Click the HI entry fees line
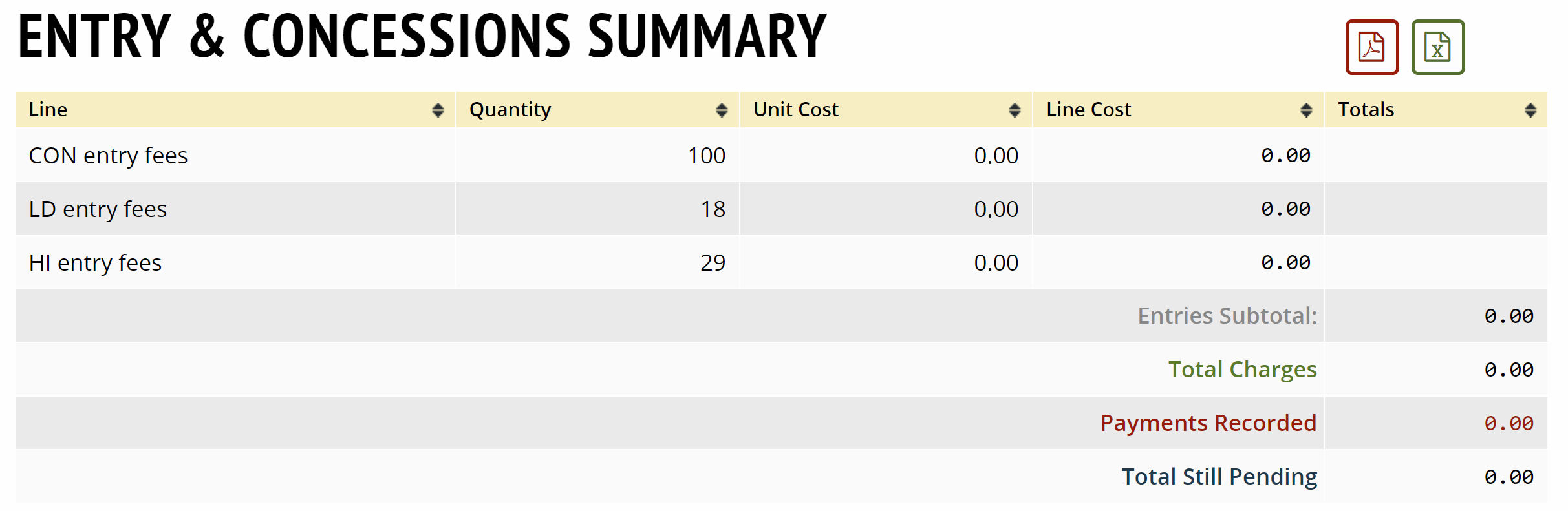Screen dimensions: 1568x511 tap(96, 263)
